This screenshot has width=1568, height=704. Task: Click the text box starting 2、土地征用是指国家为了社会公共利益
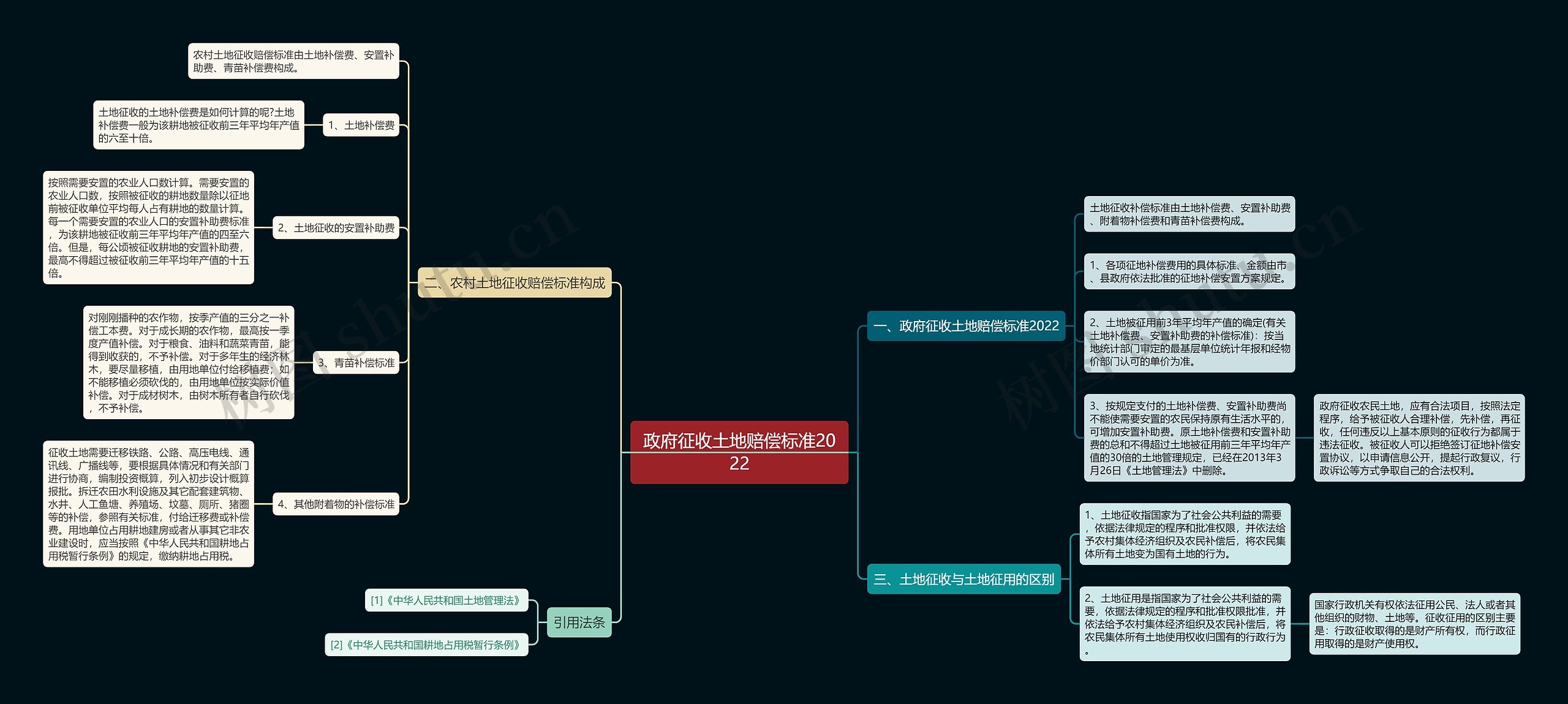point(1185,624)
